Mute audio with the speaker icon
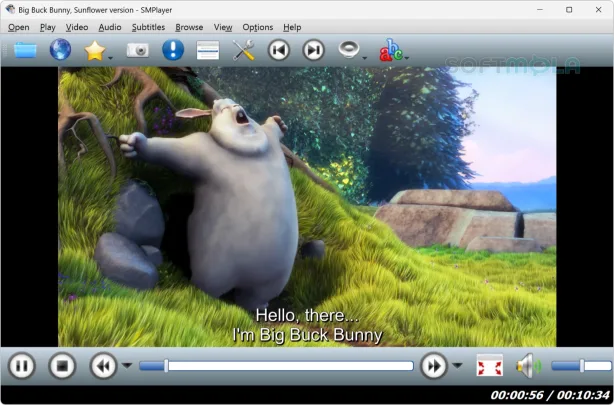This screenshot has height=405, width=614. point(529,366)
